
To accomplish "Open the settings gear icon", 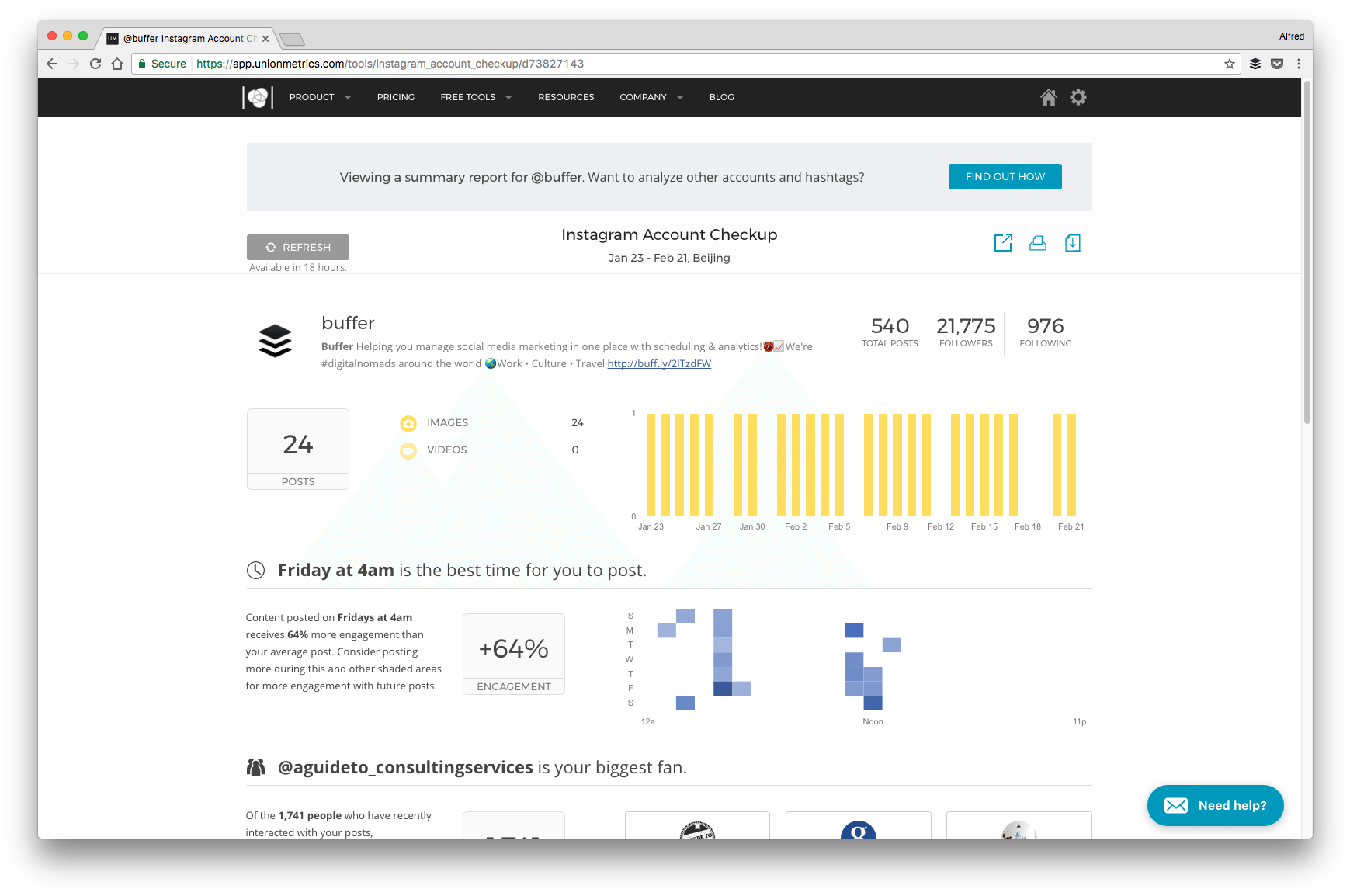I will tap(1078, 97).
